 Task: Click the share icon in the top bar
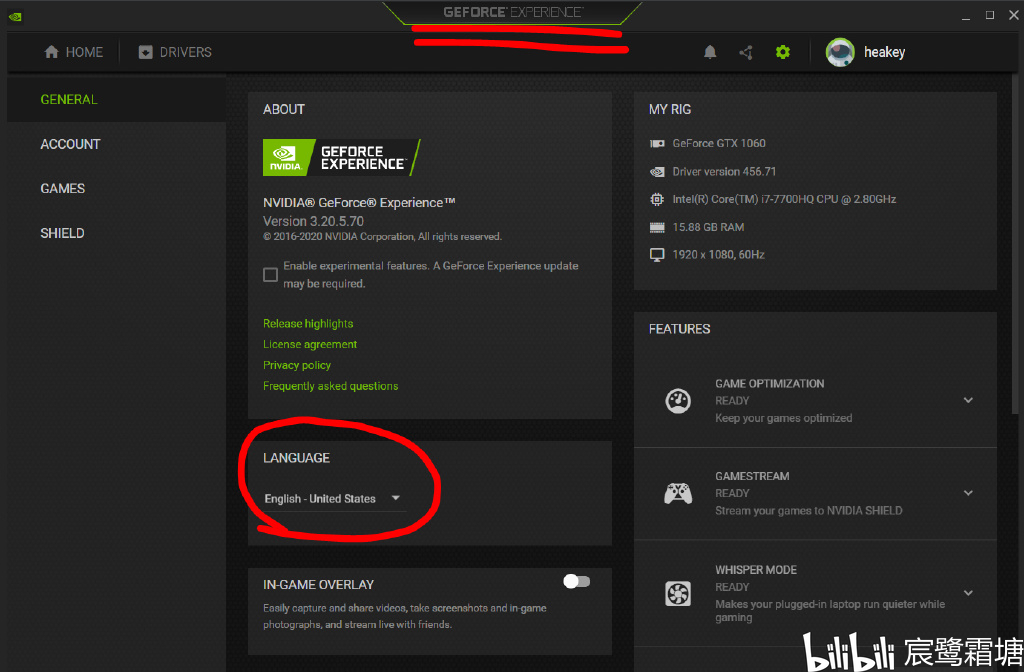tap(746, 52)
